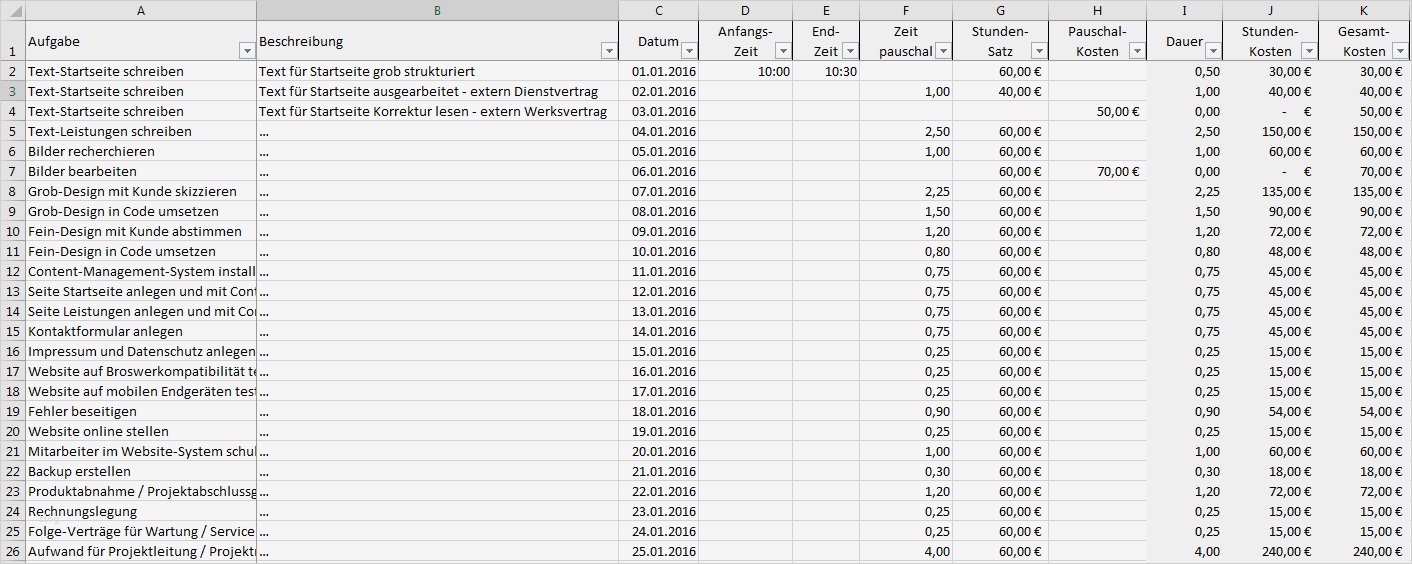
Task: Select cell 'Fehler beseitigen'
Action: (141, 411)
